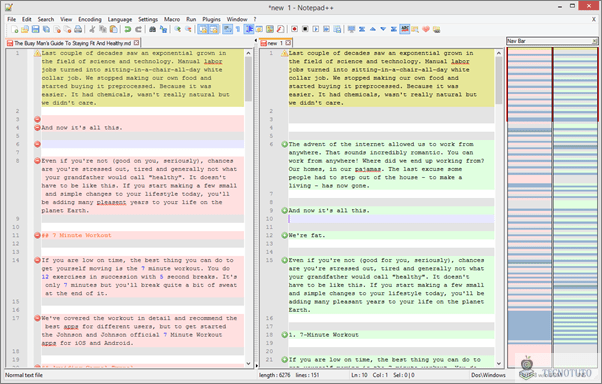
Task: Open the File menu
Action: pos(12,19)
